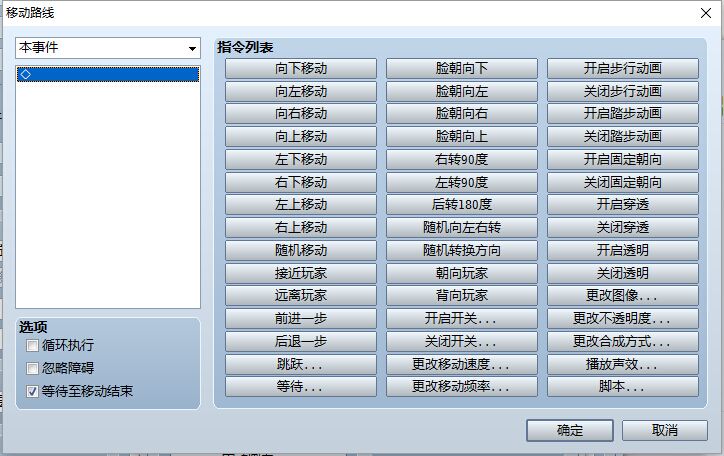Open the 更改图像... dialog
The height and width of the screenshot is (456, 724).
coord(623,295)
